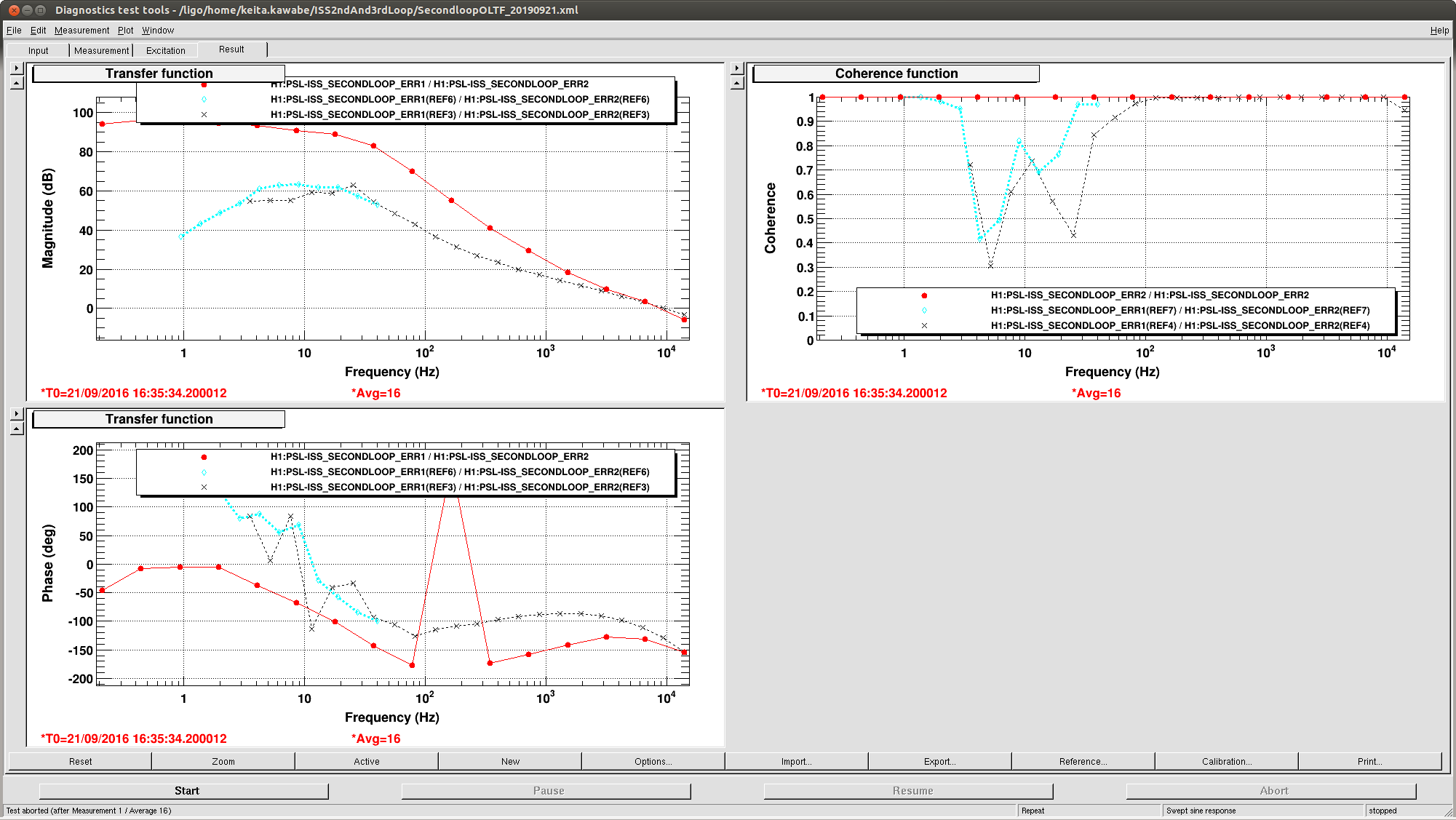Click the REF3 legend entry in magnitude plot

coord(460,115)
